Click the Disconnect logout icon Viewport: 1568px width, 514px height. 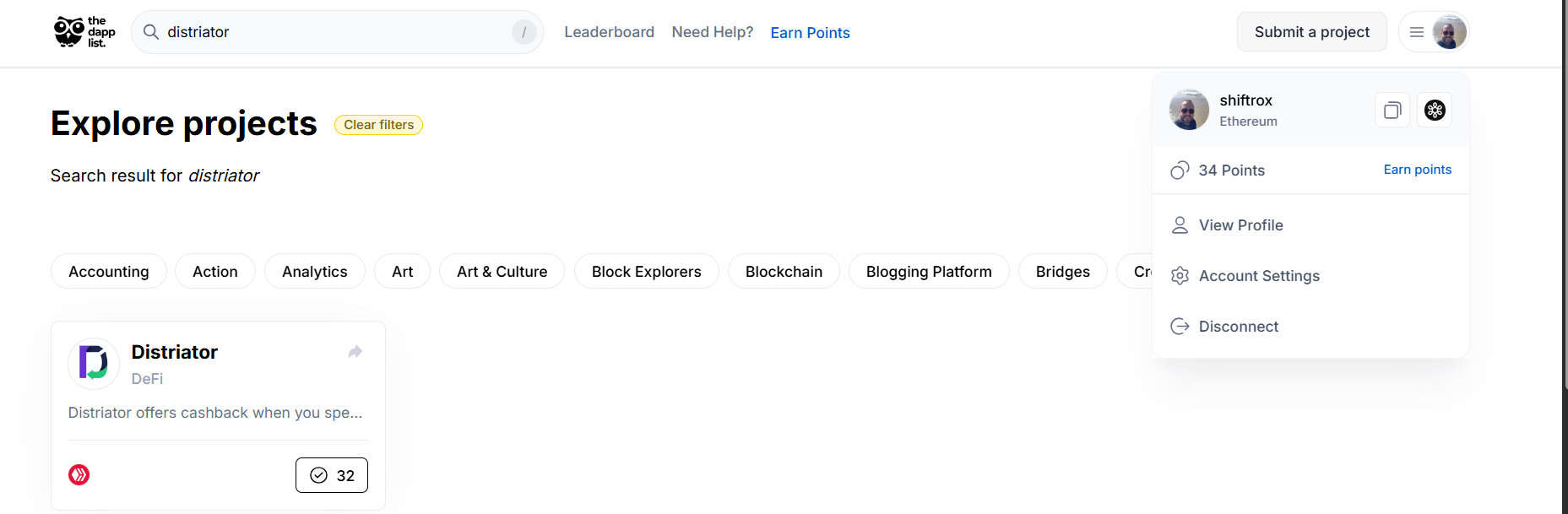1180,327
